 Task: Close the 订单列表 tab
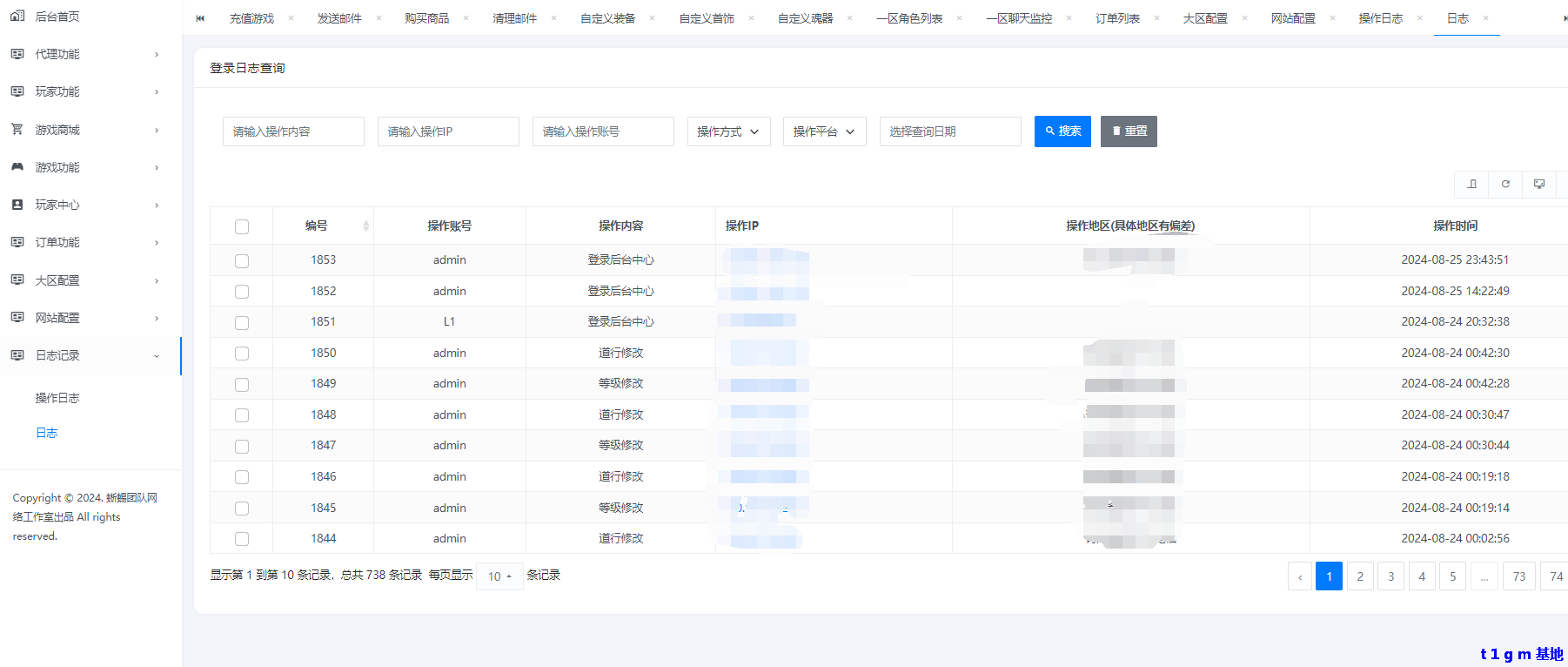point(1156,18)
